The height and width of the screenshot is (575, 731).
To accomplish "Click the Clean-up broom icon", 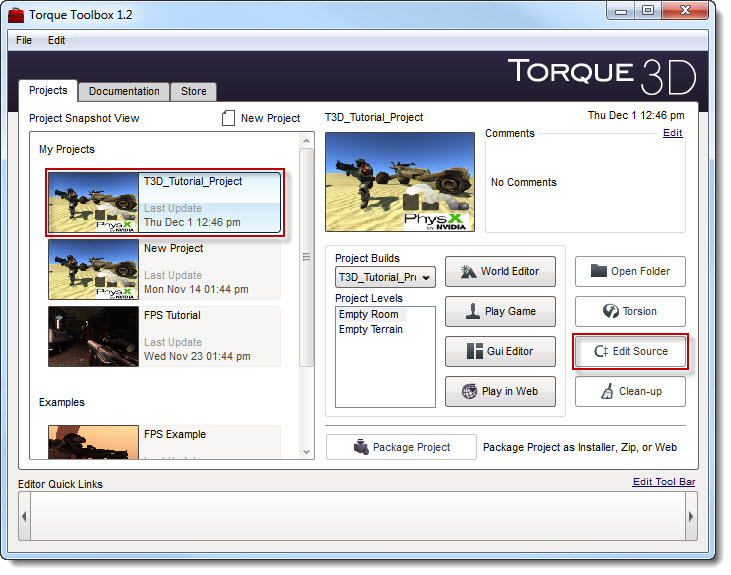I will (607, 391).
